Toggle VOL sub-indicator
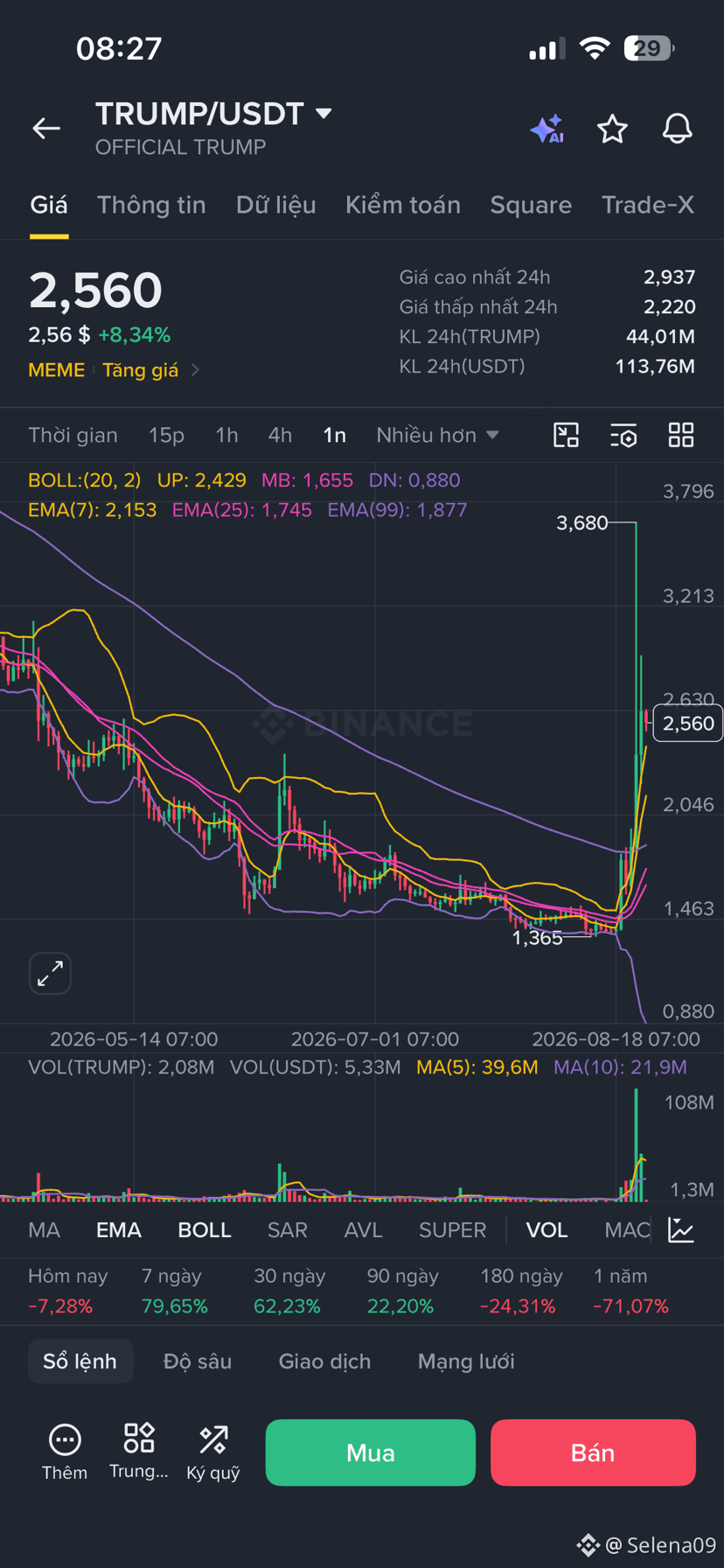Image resolution: width=724 pixels, height=1568 pixels. [546, 1229]
